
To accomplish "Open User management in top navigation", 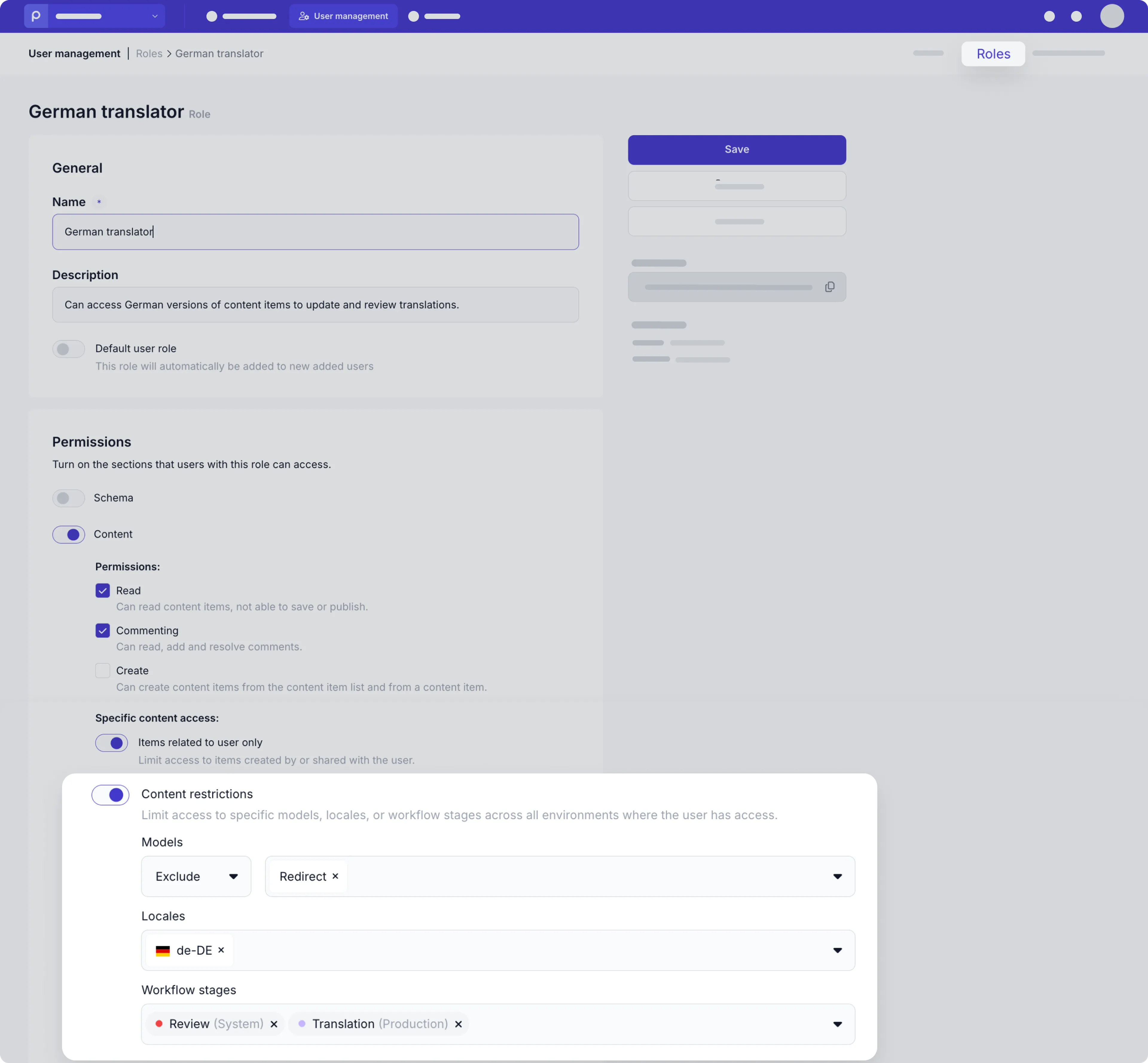I will [344, 16].
